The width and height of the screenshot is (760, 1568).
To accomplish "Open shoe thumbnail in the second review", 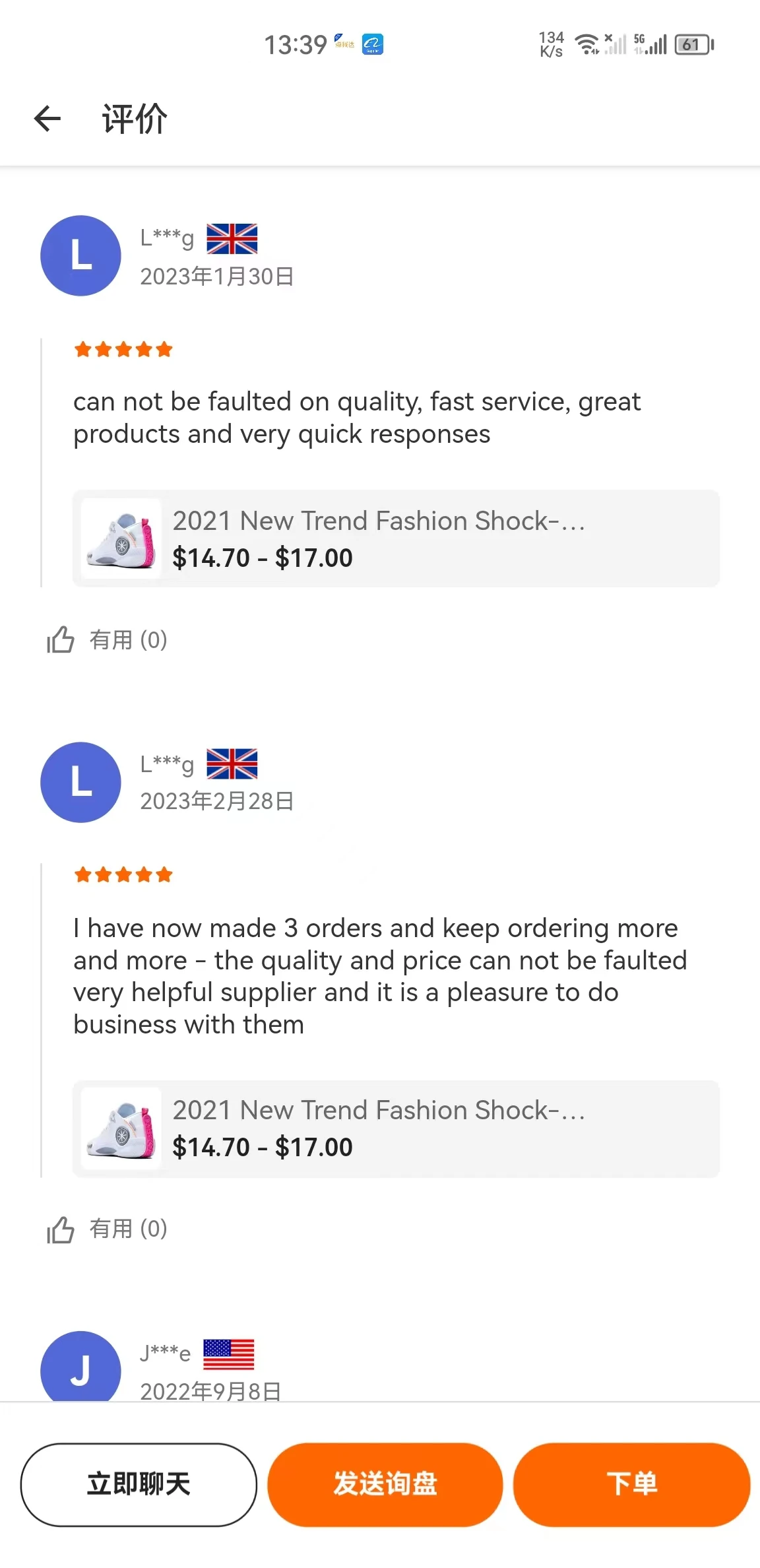I will (x=121, y=1128).
